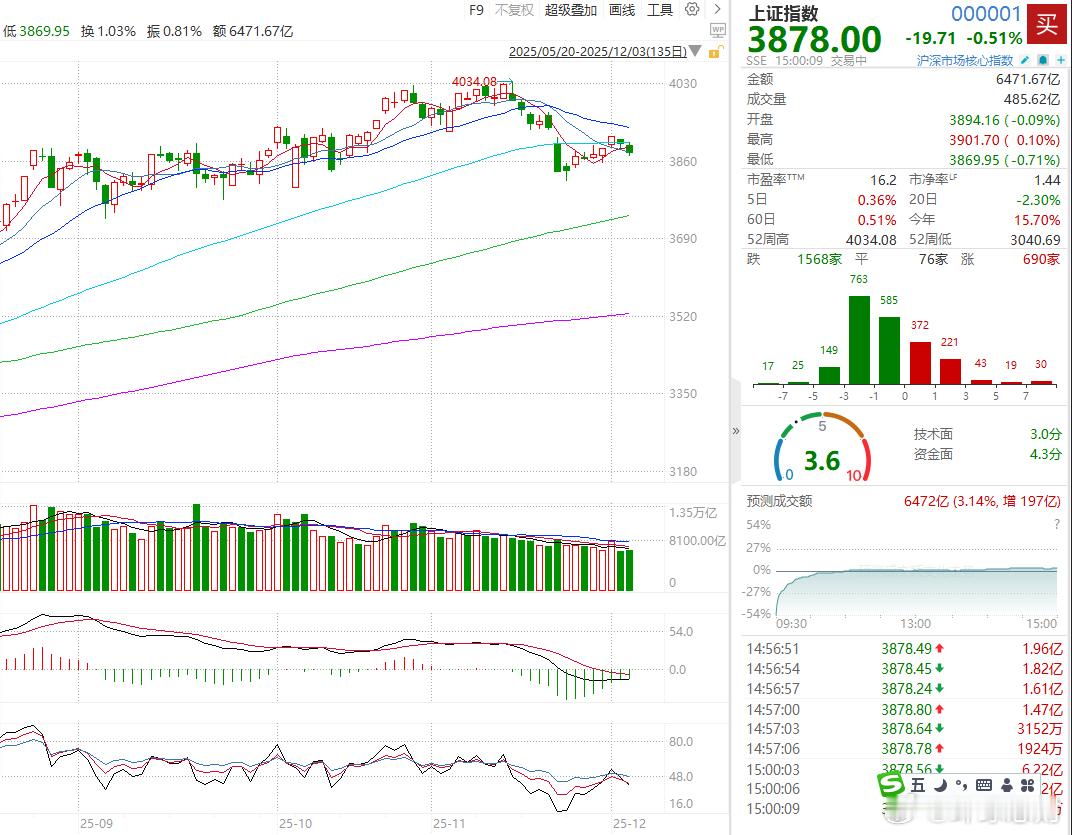The width and height of the screenshot is (1072, 835).
Task: Add to watchlist plus icon
Action: pos(1060,60)
